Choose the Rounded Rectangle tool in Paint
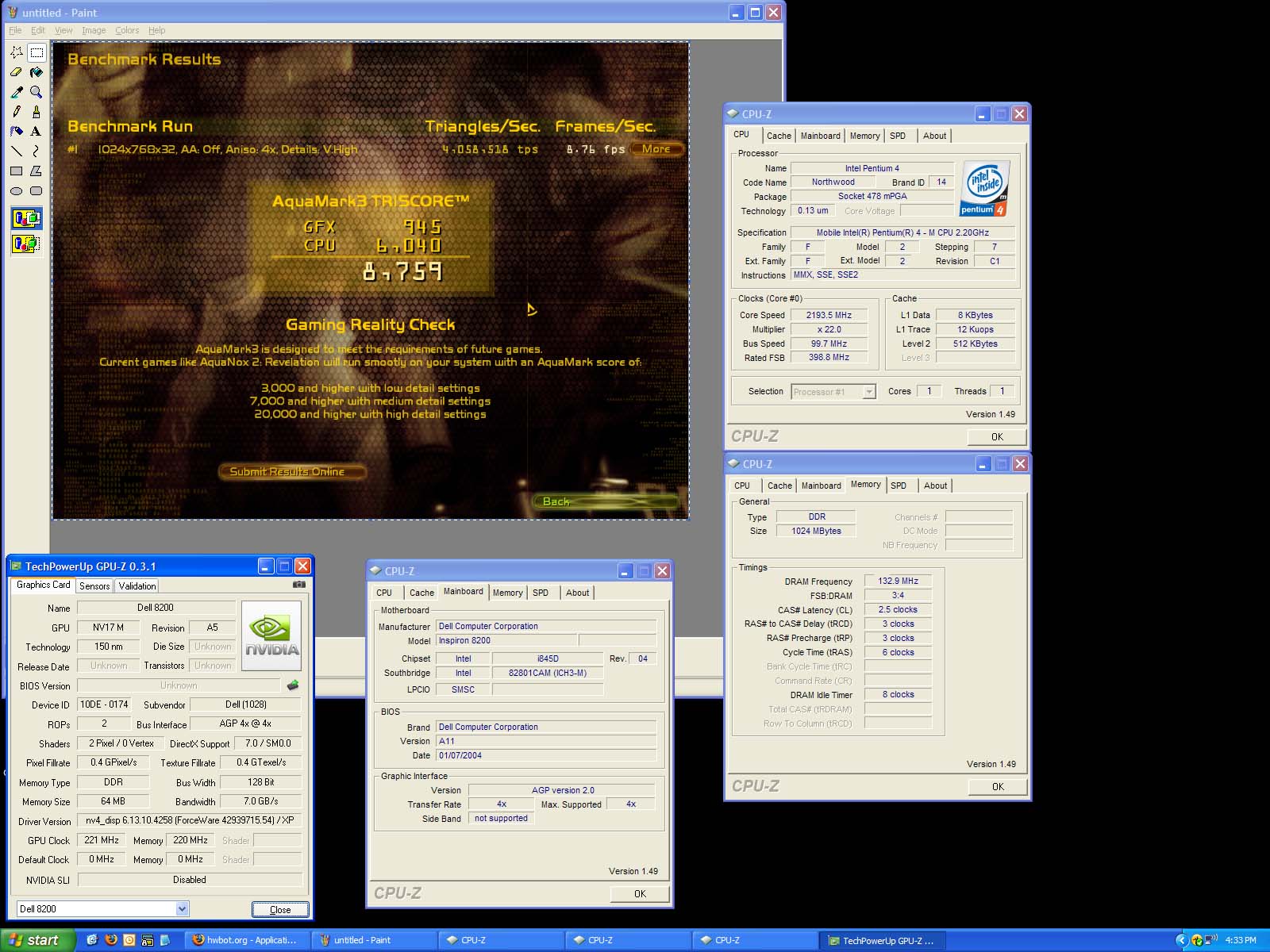 37,190
